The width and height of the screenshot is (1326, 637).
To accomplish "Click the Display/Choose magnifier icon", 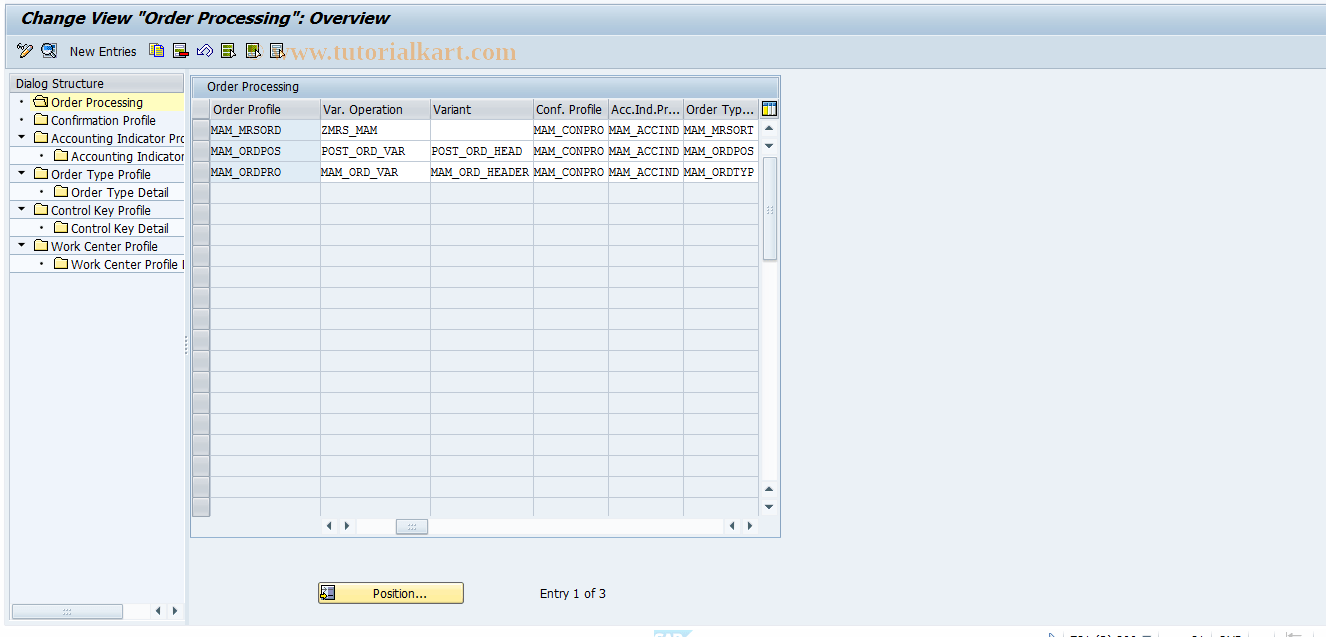I will pyautogui.click(x=48, y=50).
